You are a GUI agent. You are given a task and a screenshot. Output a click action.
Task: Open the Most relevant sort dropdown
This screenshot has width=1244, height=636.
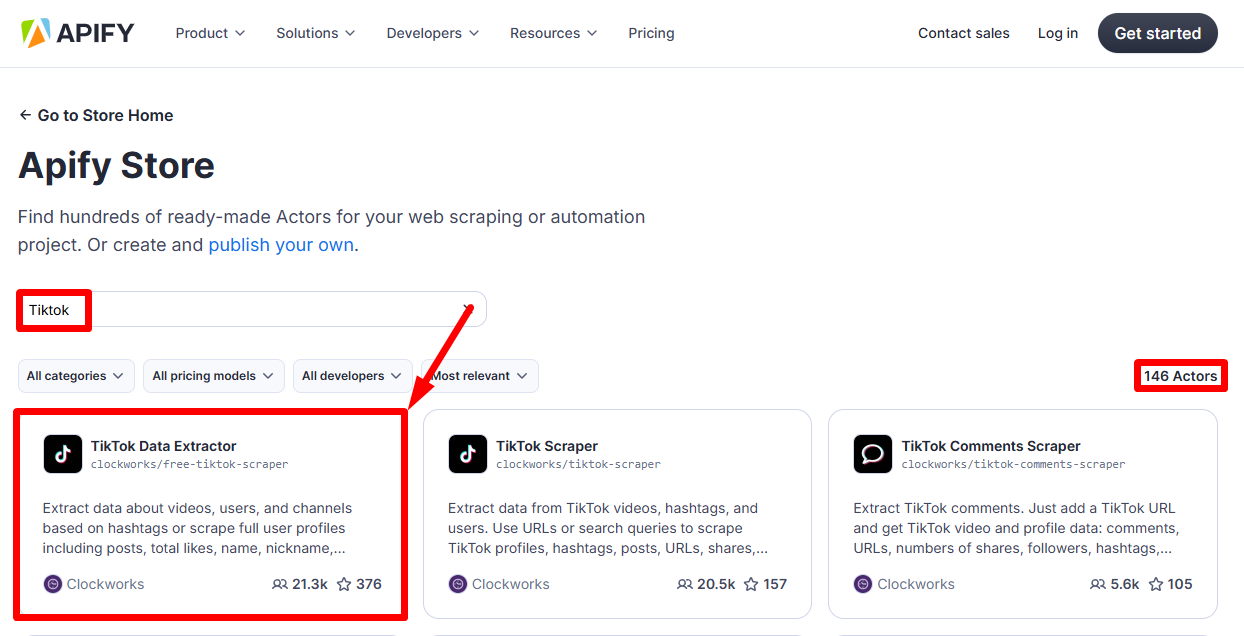point(482,376)
